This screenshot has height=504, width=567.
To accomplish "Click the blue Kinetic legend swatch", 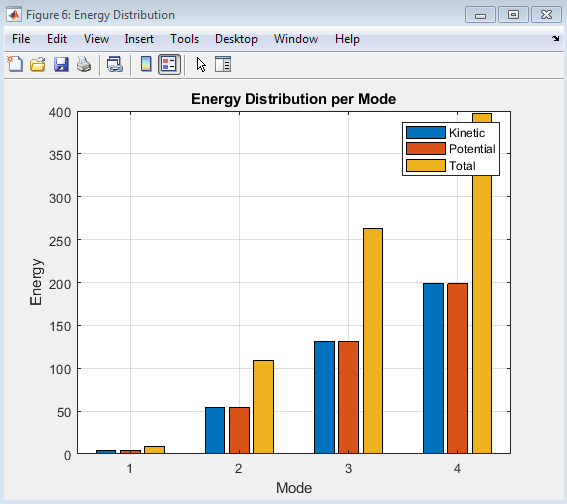I will 426,132.
